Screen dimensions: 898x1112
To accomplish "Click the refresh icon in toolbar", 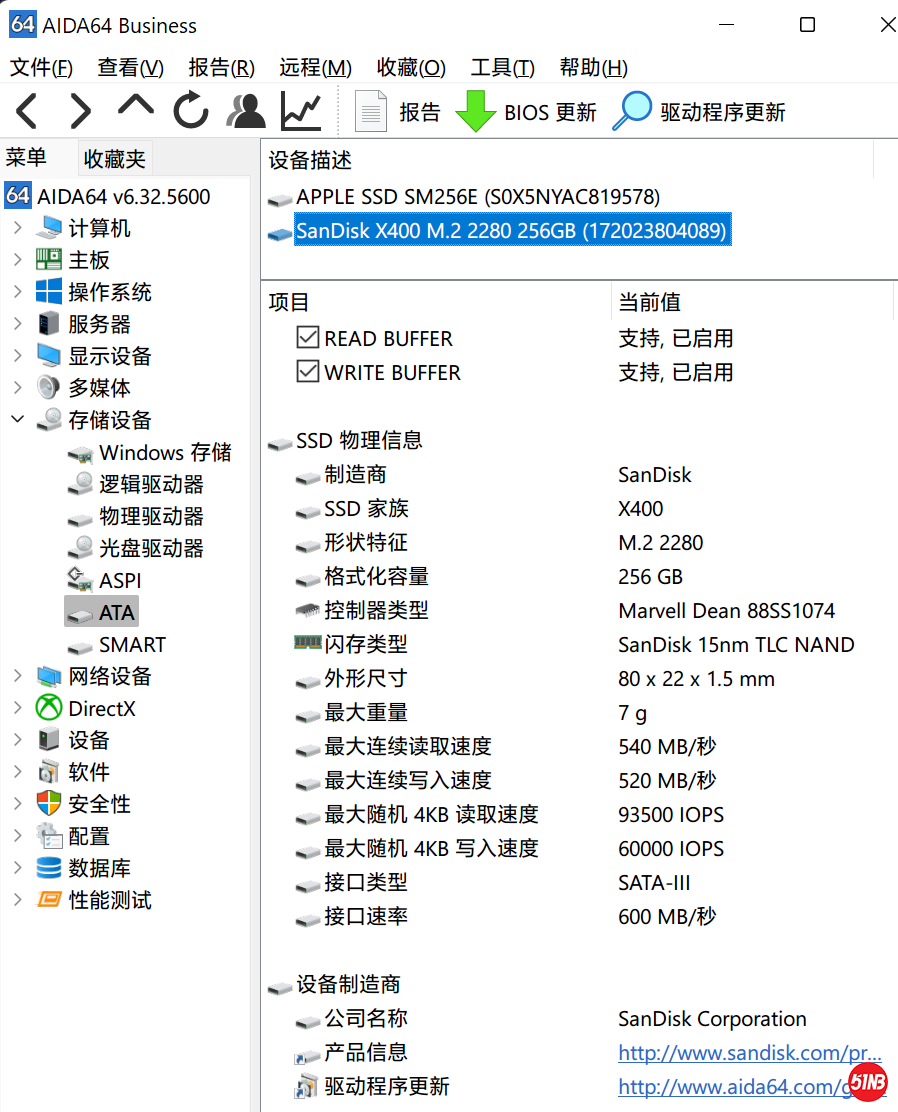I will click(190, 111).
